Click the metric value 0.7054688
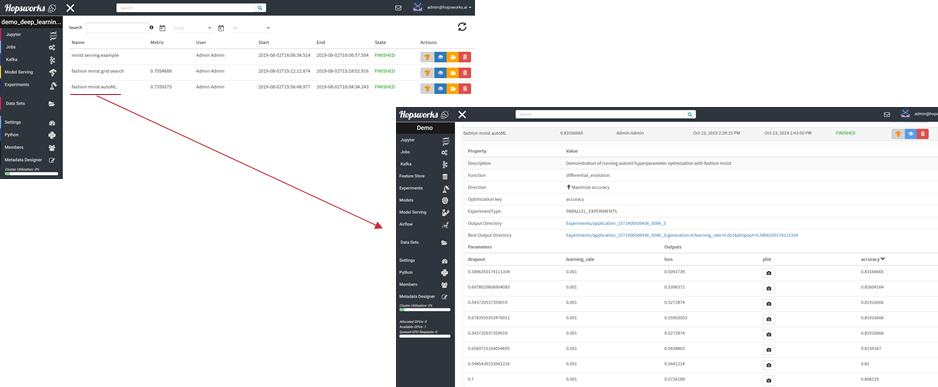This screenshot has width=938, height=387. coord(162,71)
